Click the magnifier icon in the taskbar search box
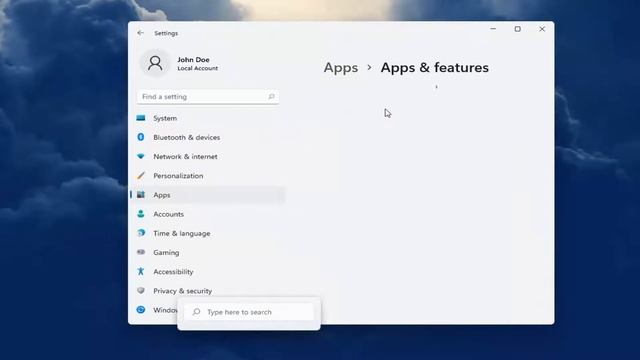 (196, 312)
